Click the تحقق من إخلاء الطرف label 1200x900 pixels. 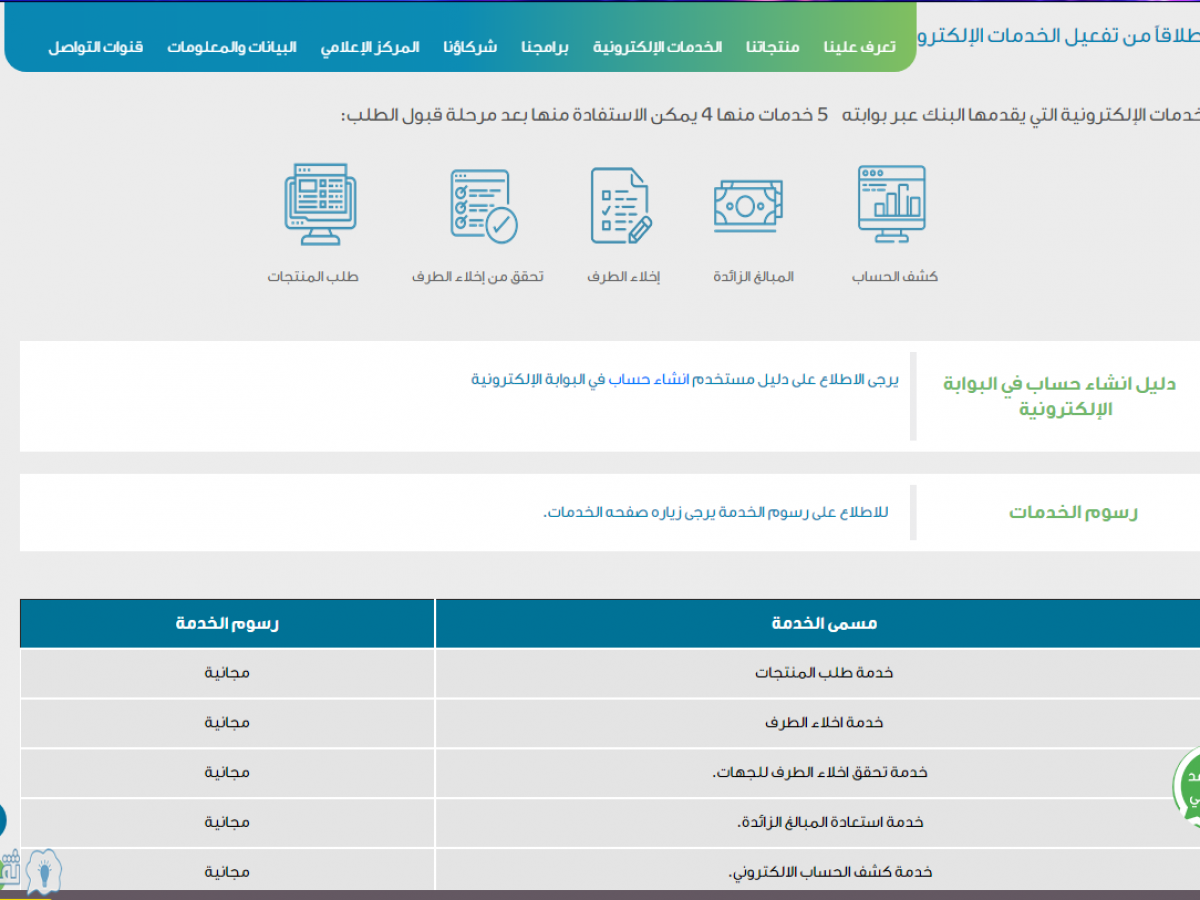coord(478,277)
